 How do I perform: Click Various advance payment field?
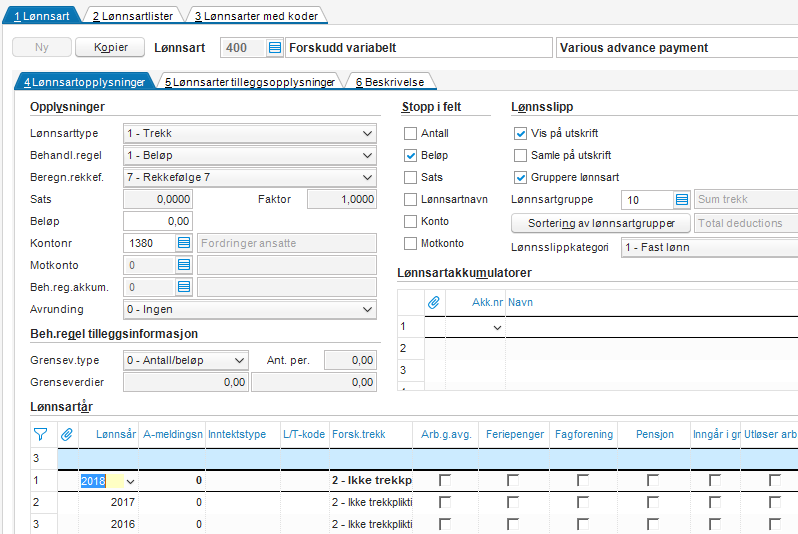click(677, 48)
